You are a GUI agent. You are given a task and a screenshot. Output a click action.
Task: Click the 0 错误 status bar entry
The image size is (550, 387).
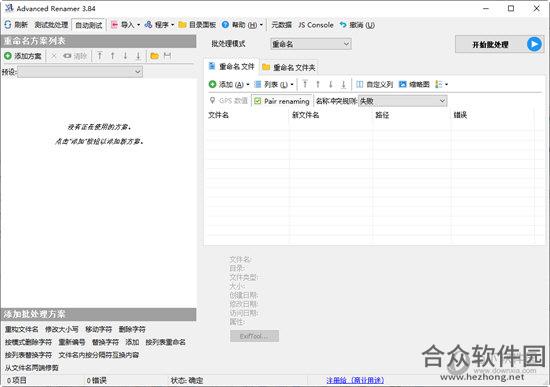point(96,380)
